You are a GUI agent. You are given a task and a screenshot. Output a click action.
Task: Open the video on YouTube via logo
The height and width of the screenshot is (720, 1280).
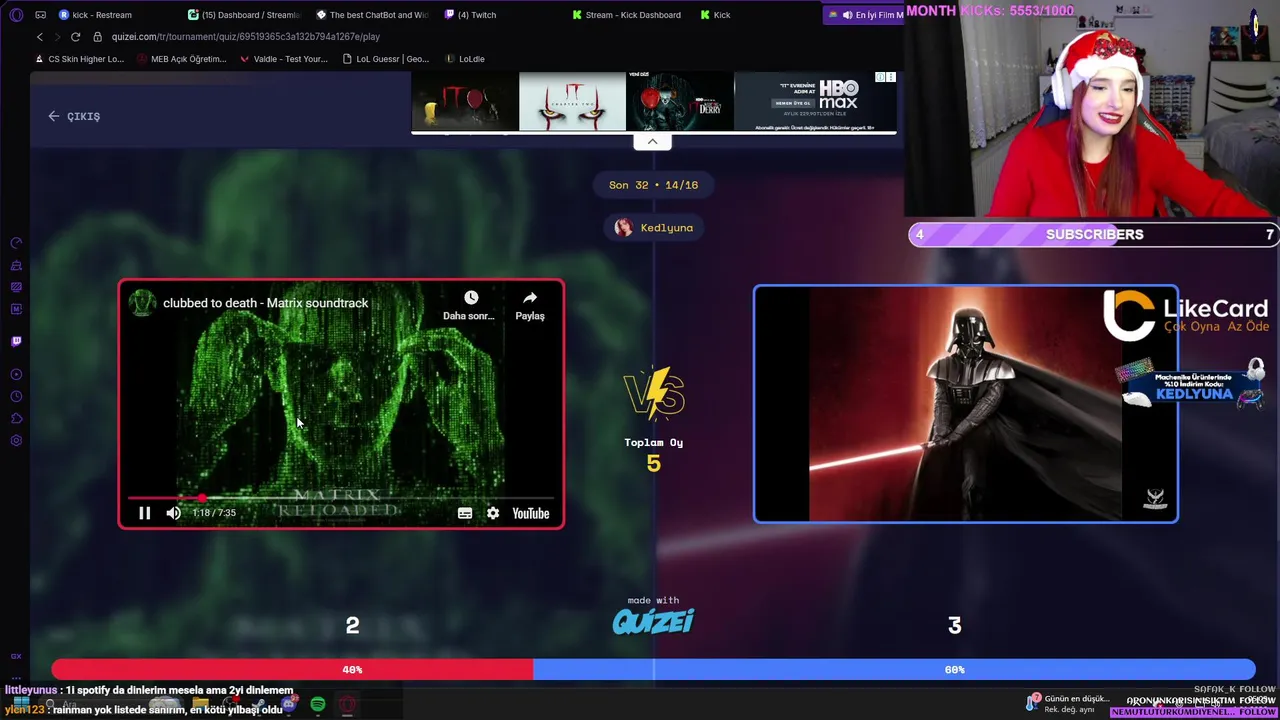coord(531,513)
